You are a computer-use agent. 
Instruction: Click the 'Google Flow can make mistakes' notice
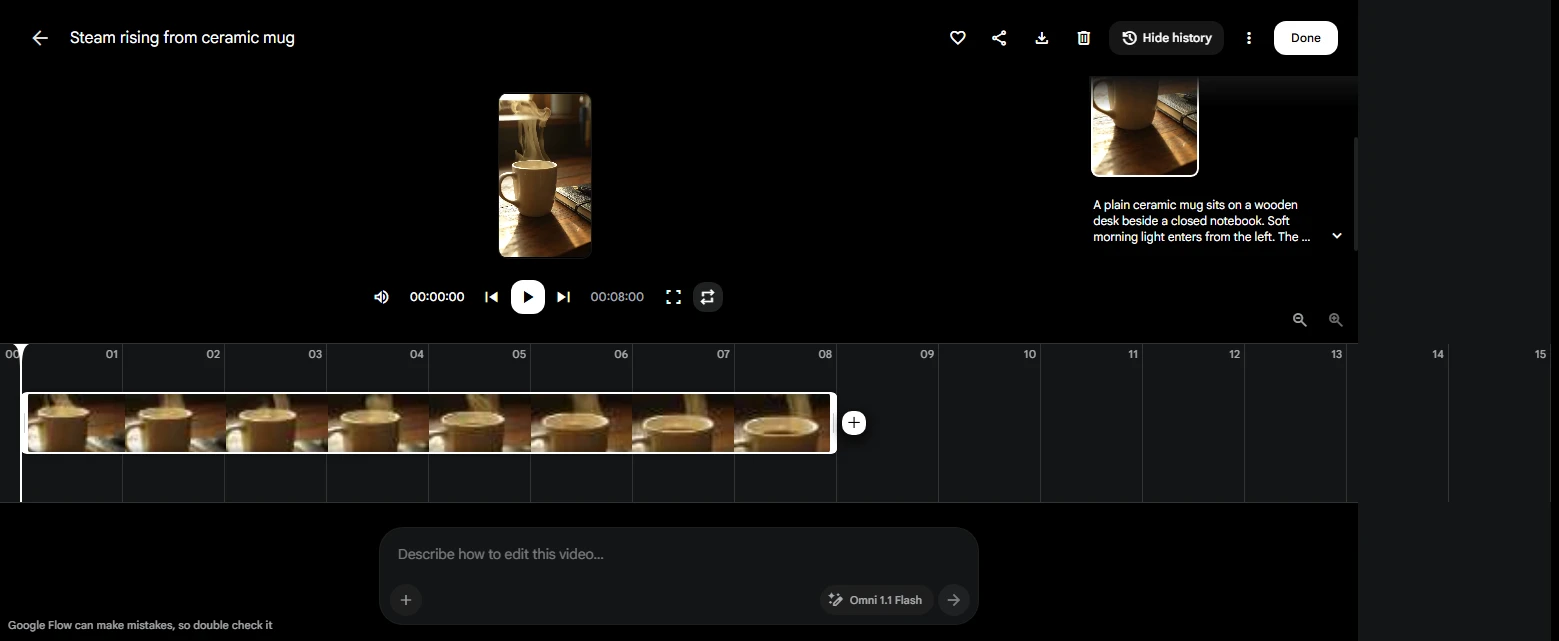point(140,625)
